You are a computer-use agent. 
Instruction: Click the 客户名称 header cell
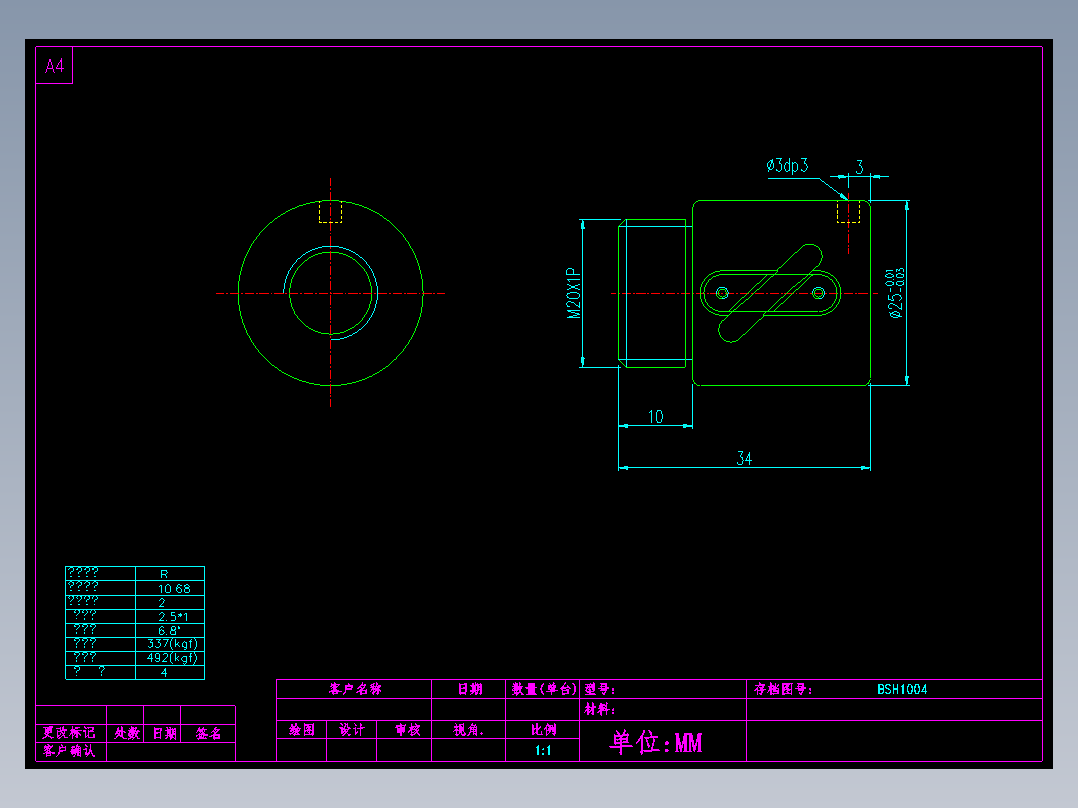pyautogui.click(x=355, y=689)
